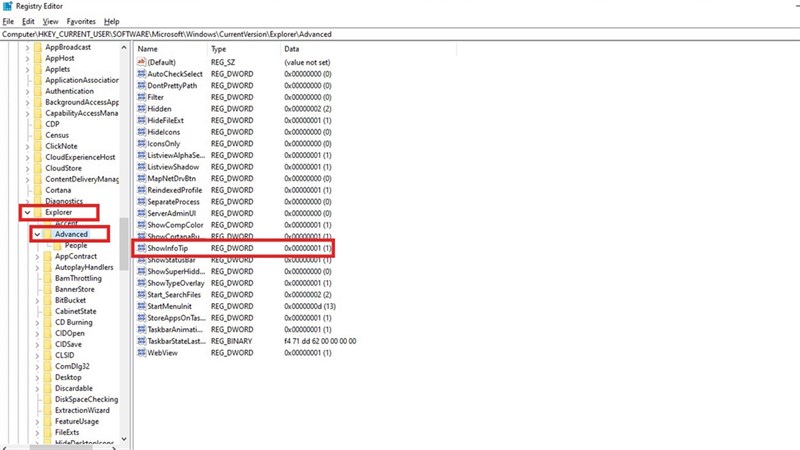Collapse the Explorer key
This screenshot has height=450, width=800.
tap(28, 212)
